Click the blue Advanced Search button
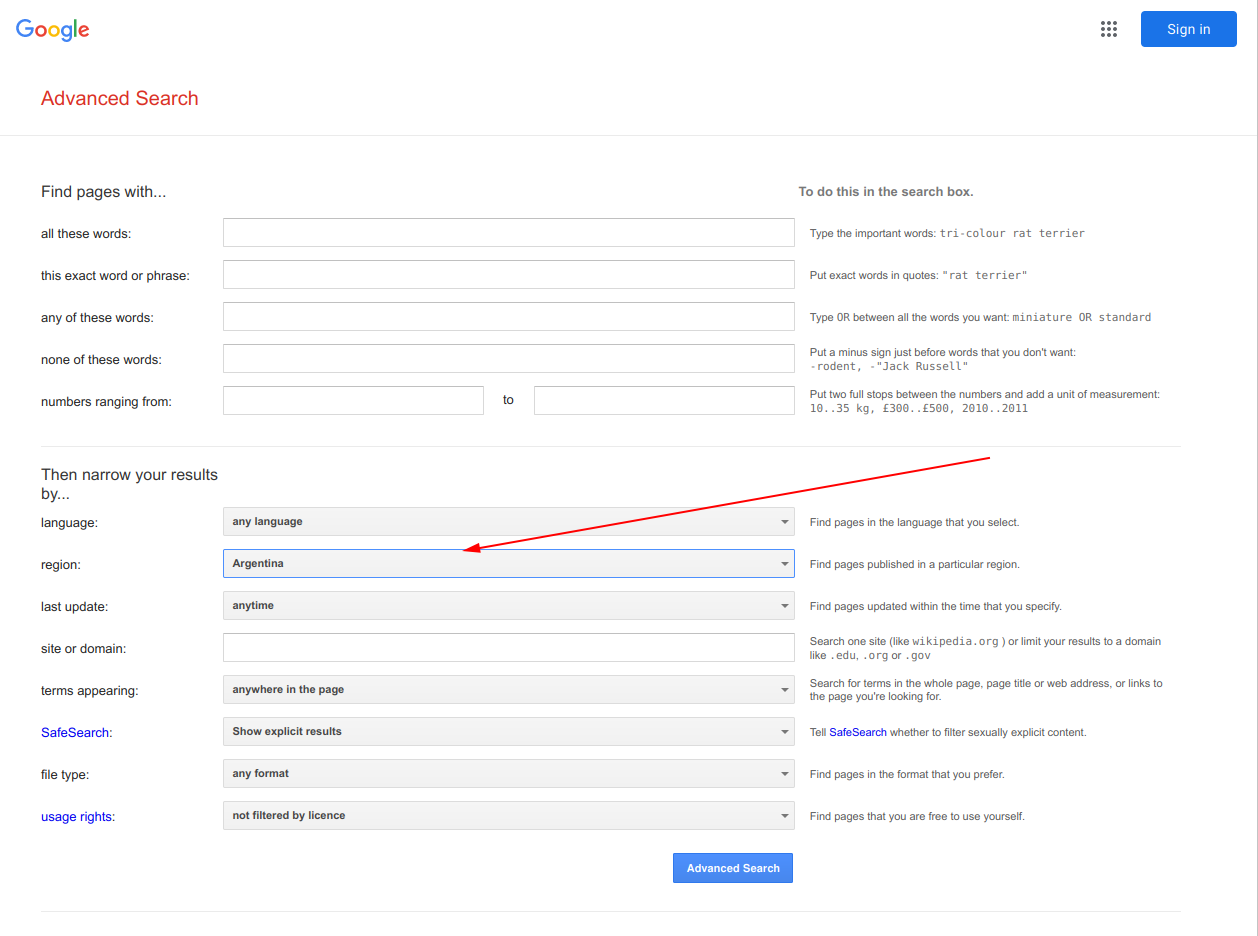Image resolution: width=1258 pixels, height=936 pixels. click(733, 868)
